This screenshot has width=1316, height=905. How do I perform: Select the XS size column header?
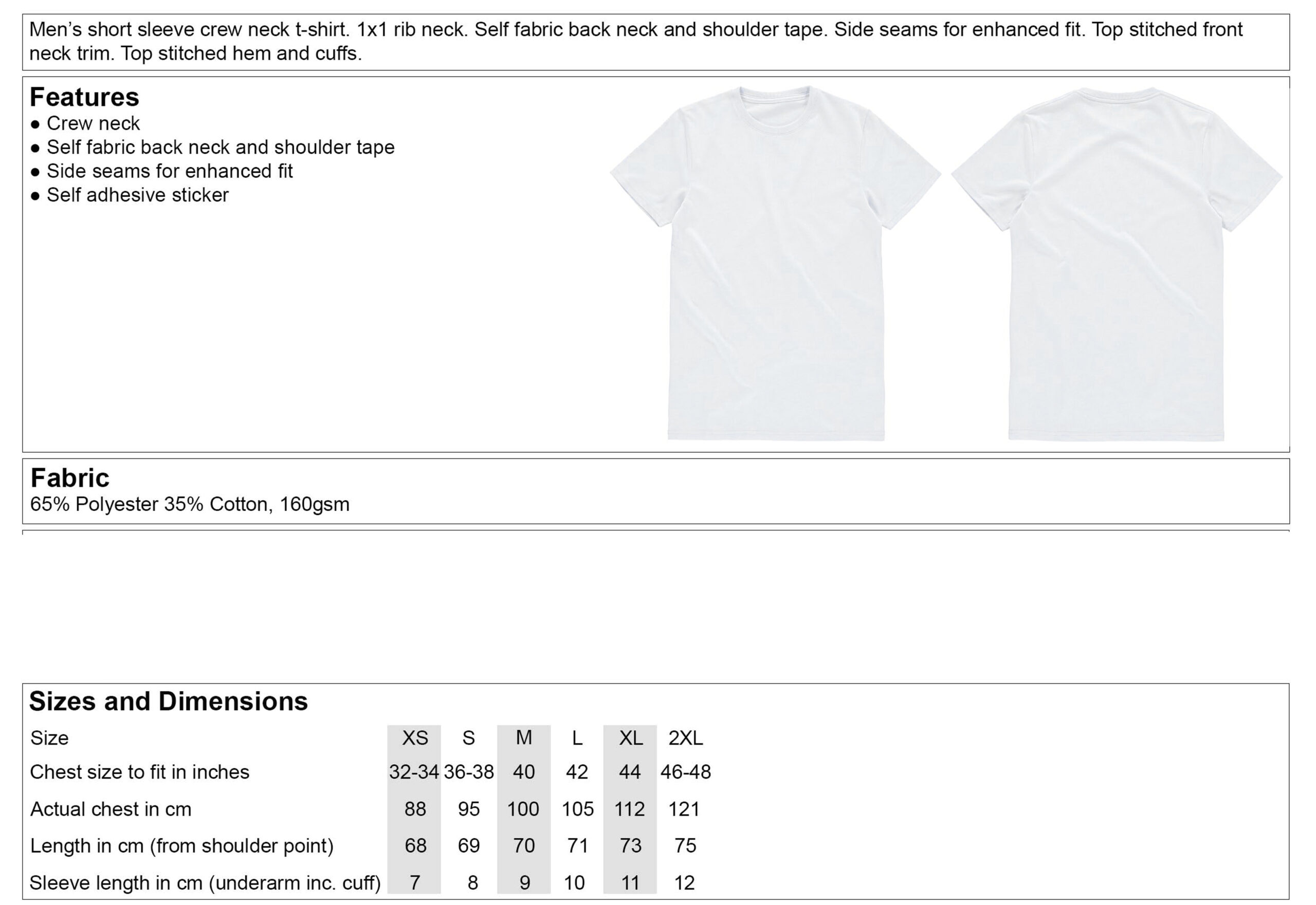pyautogui.click(x=415, y=738)
